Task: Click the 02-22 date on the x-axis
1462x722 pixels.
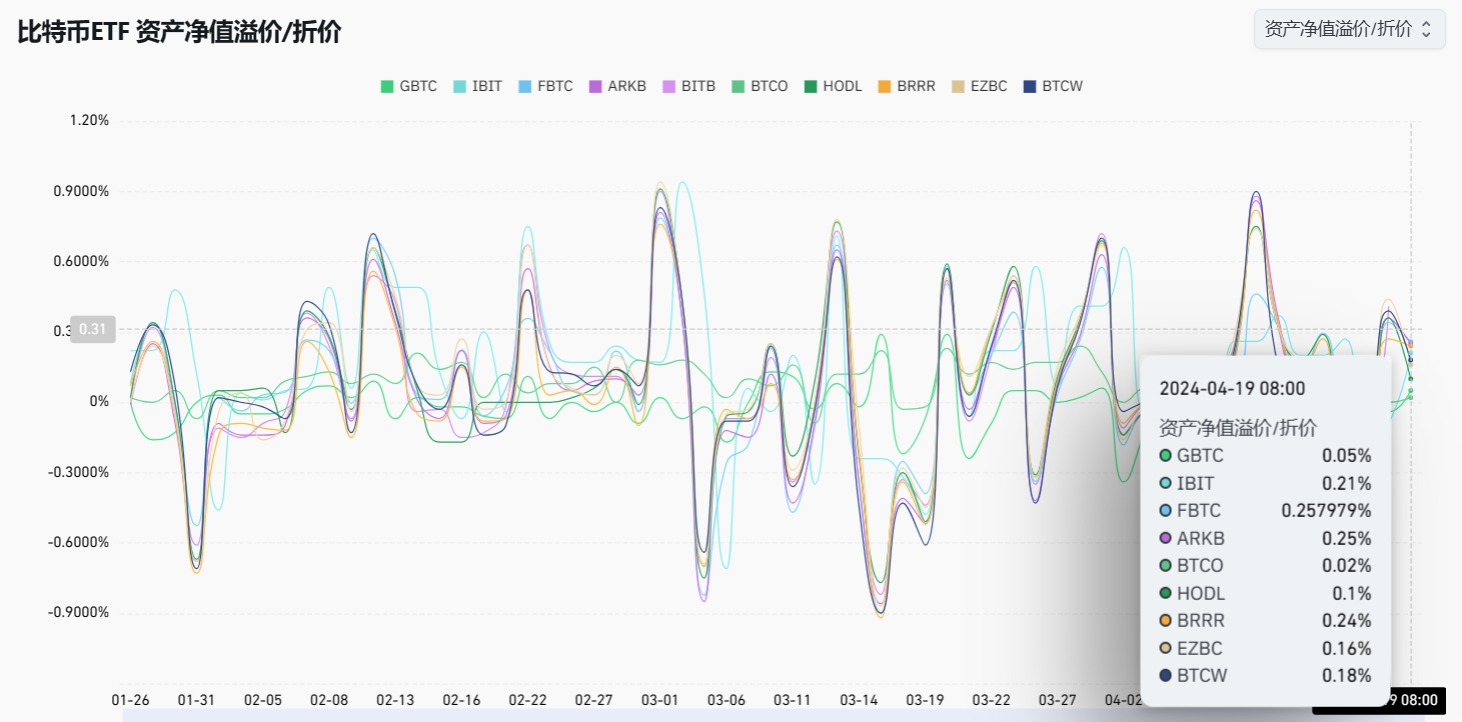Action: pyautogui.click(x=528, y=700)
